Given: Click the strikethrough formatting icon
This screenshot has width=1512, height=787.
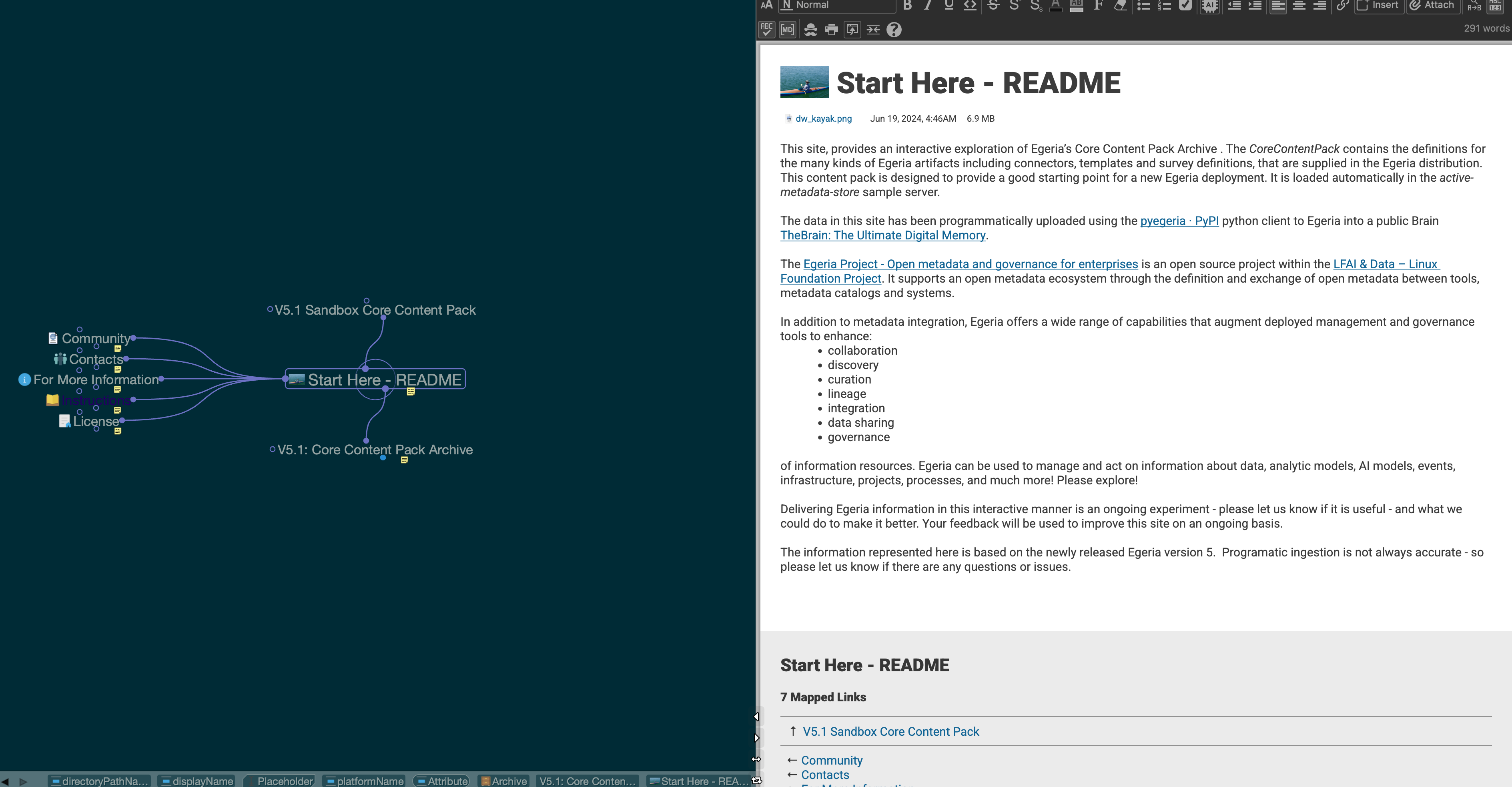Looking at the screenshot, I should click(x=993, y=5).
